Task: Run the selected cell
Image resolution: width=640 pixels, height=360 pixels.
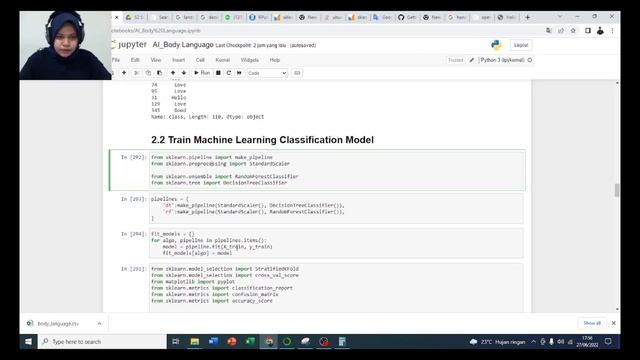Action: coord(202,73)
